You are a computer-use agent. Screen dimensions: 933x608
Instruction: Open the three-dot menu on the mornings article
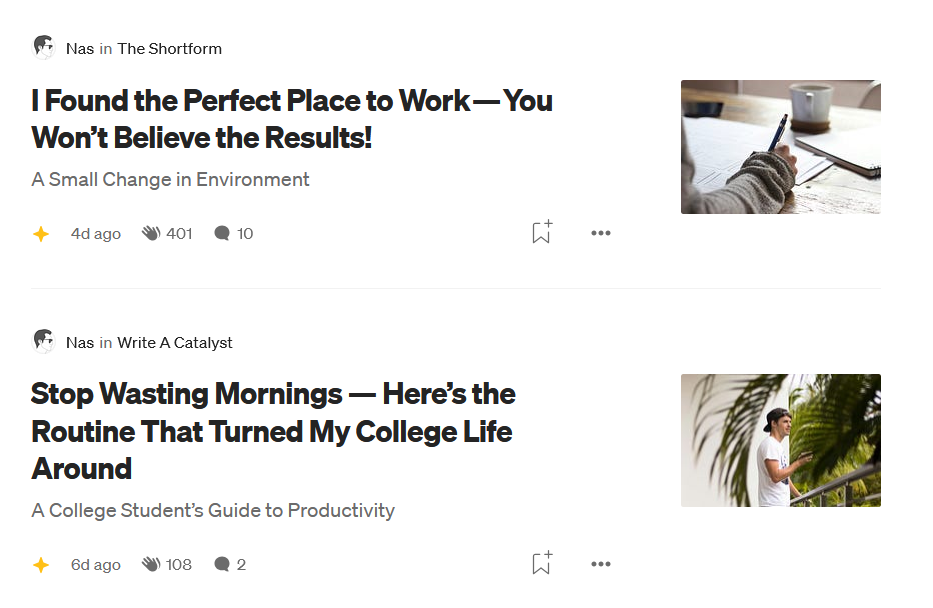click(600, 564)
